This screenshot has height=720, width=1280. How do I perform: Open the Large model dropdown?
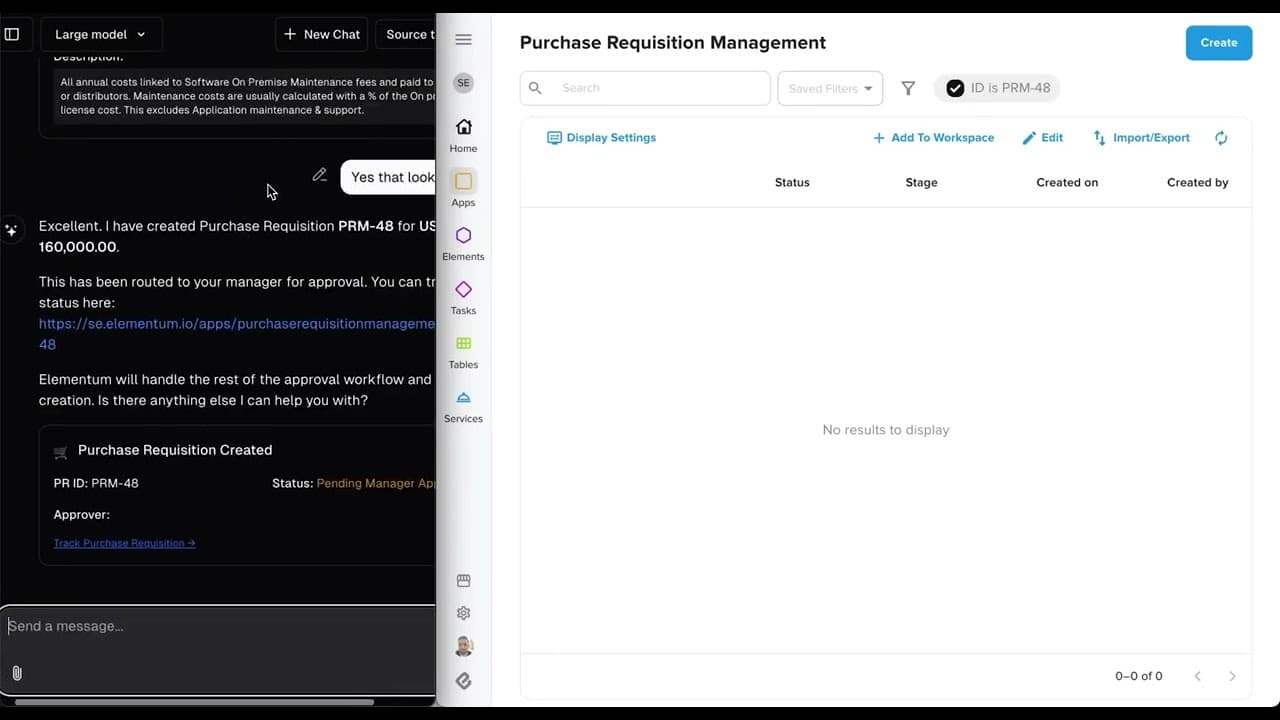pos(100,34)
